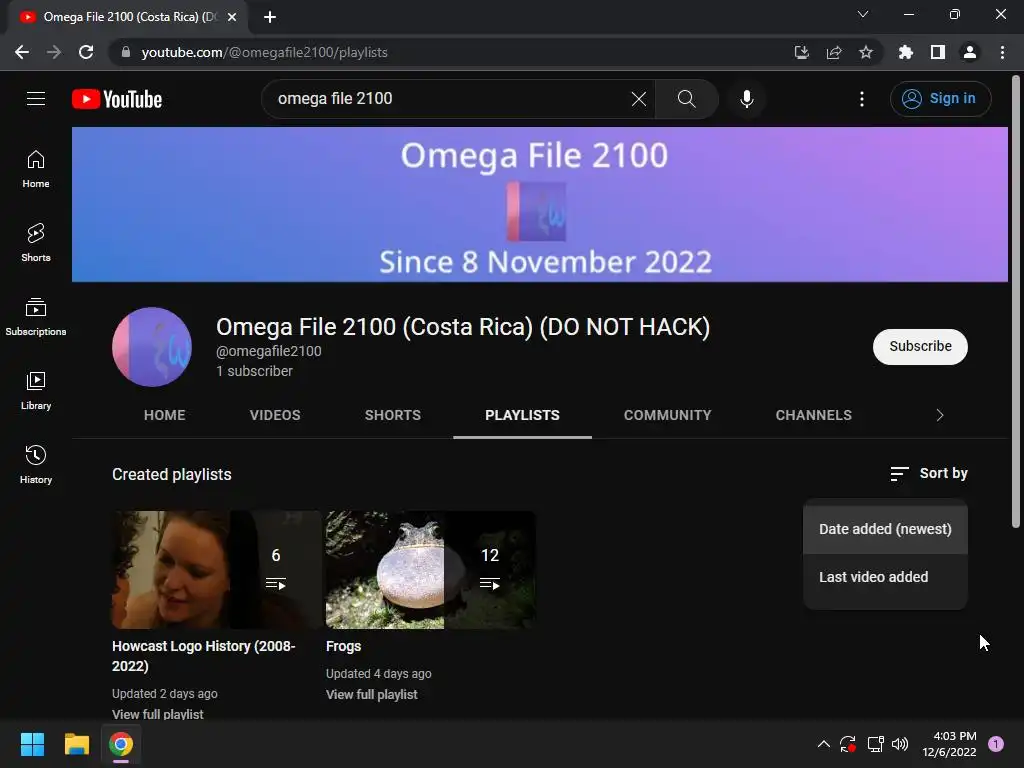Viewport: 1024px width, 768px height.
Task: Show more channel tabs arrow
Action: click(940, 415)
